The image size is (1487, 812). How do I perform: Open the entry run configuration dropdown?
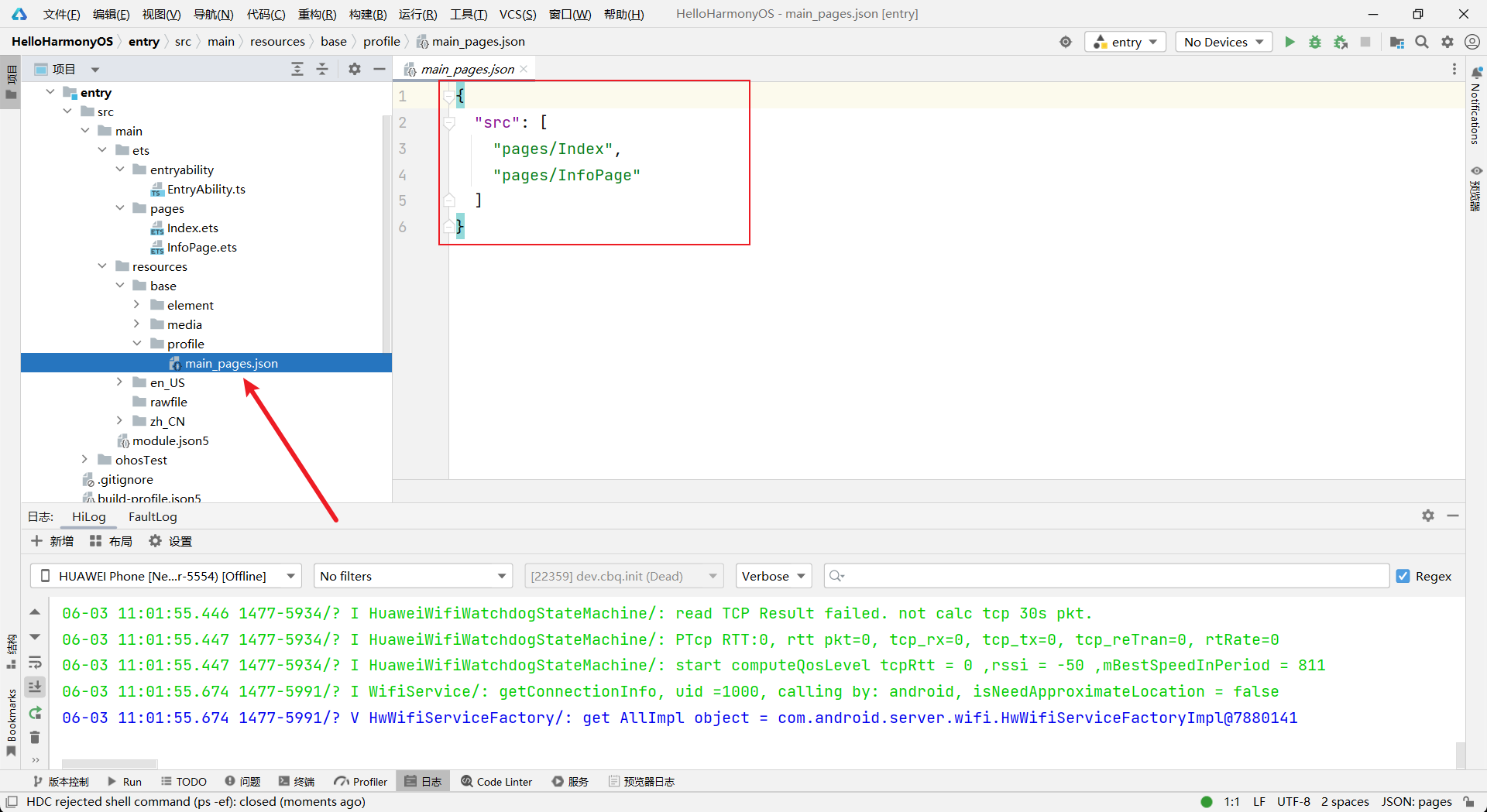[x=1125, y=42]
